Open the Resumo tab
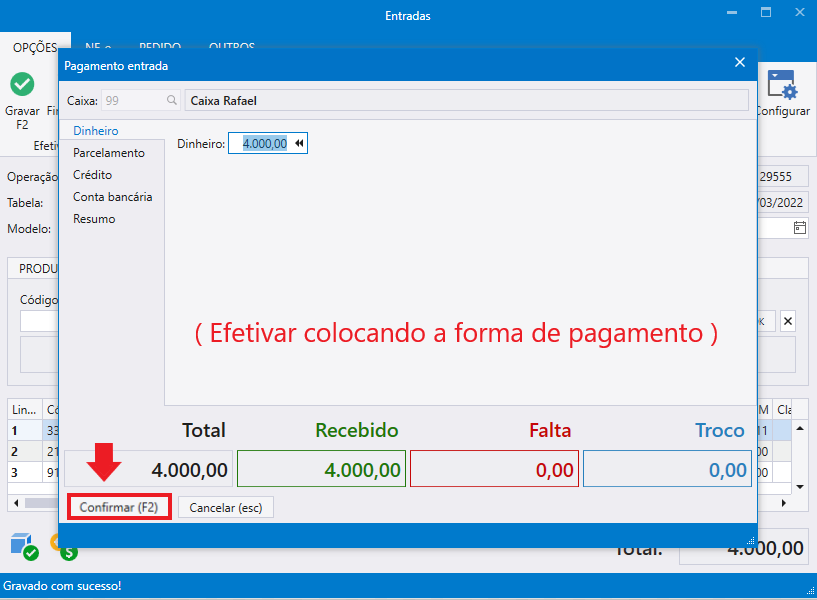The width and height of the screenshot is (817, 600). [x=94, y=219]
